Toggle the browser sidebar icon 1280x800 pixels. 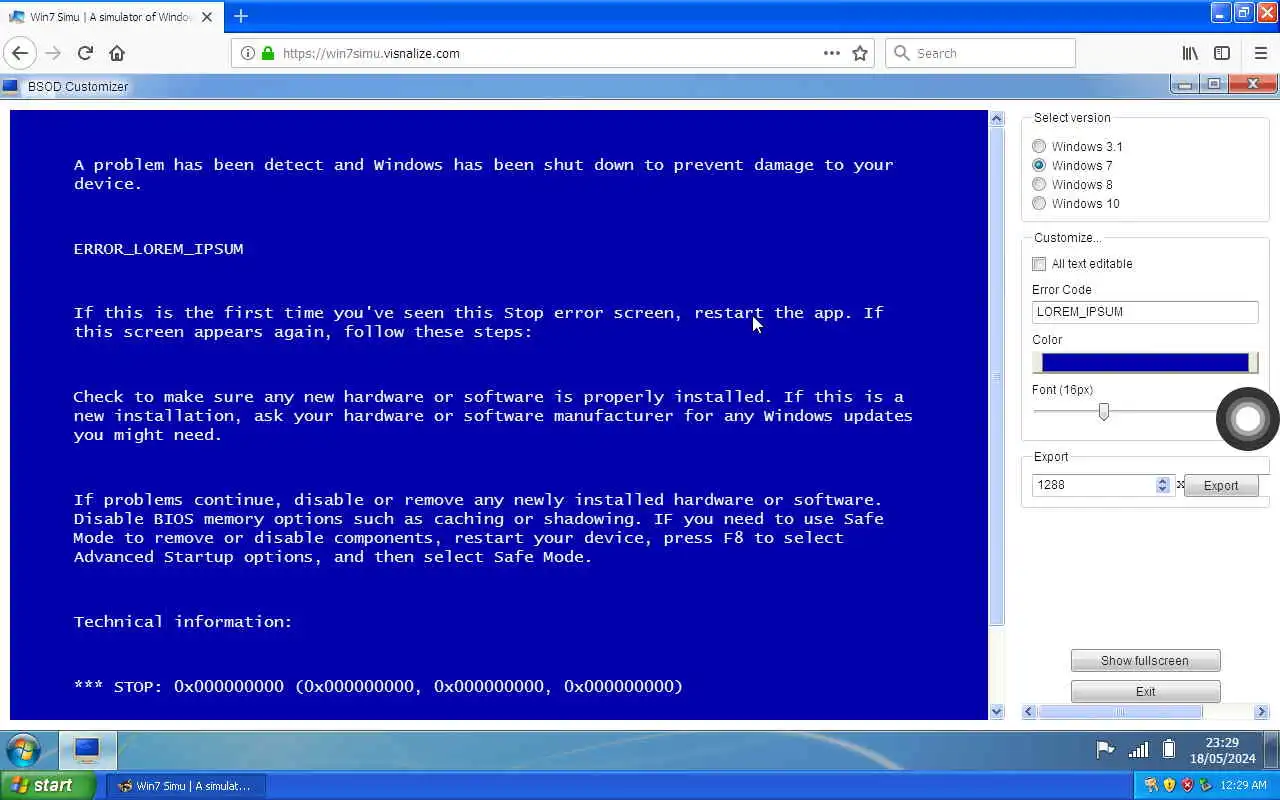point(1222,53)
